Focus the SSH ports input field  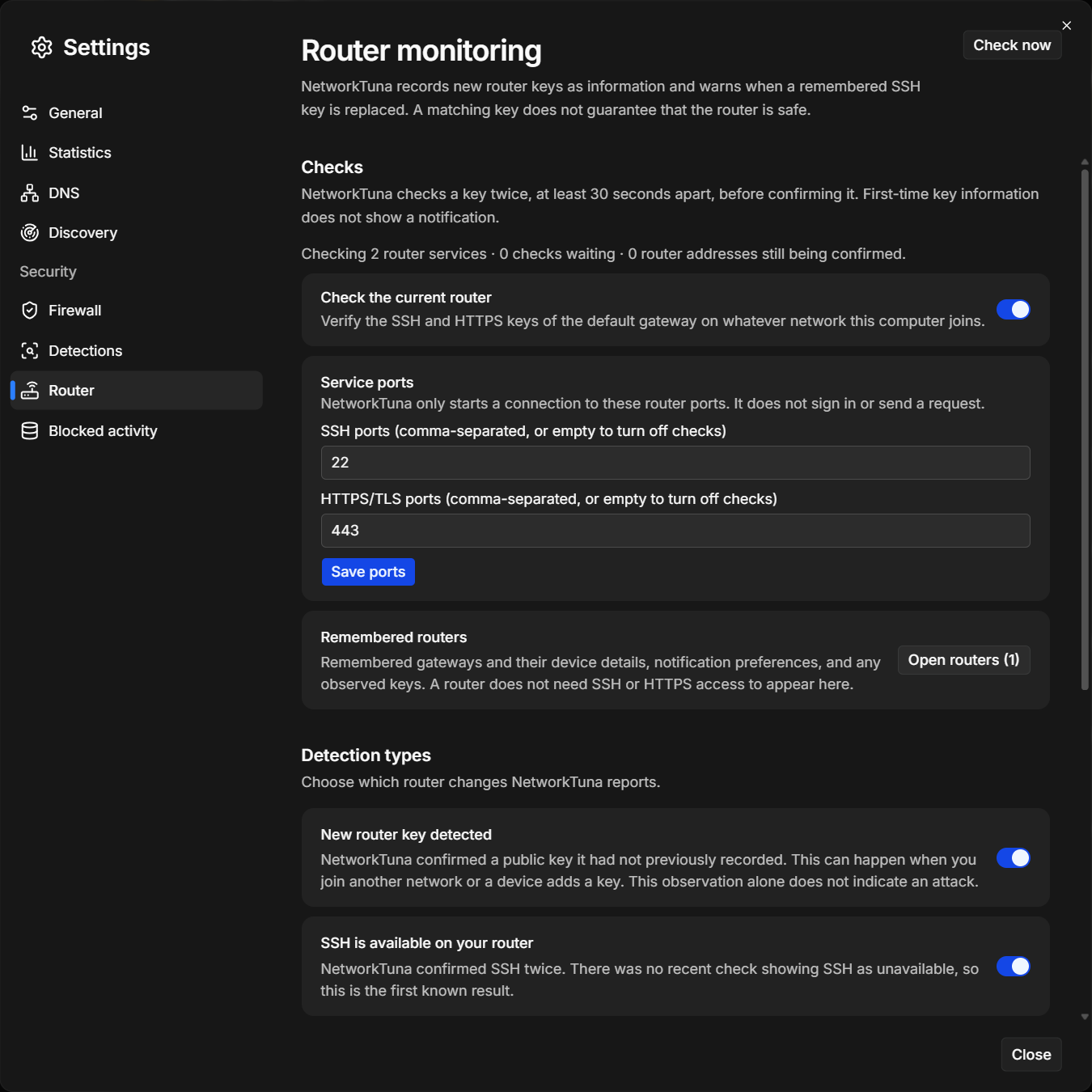[x=675, y=463]
